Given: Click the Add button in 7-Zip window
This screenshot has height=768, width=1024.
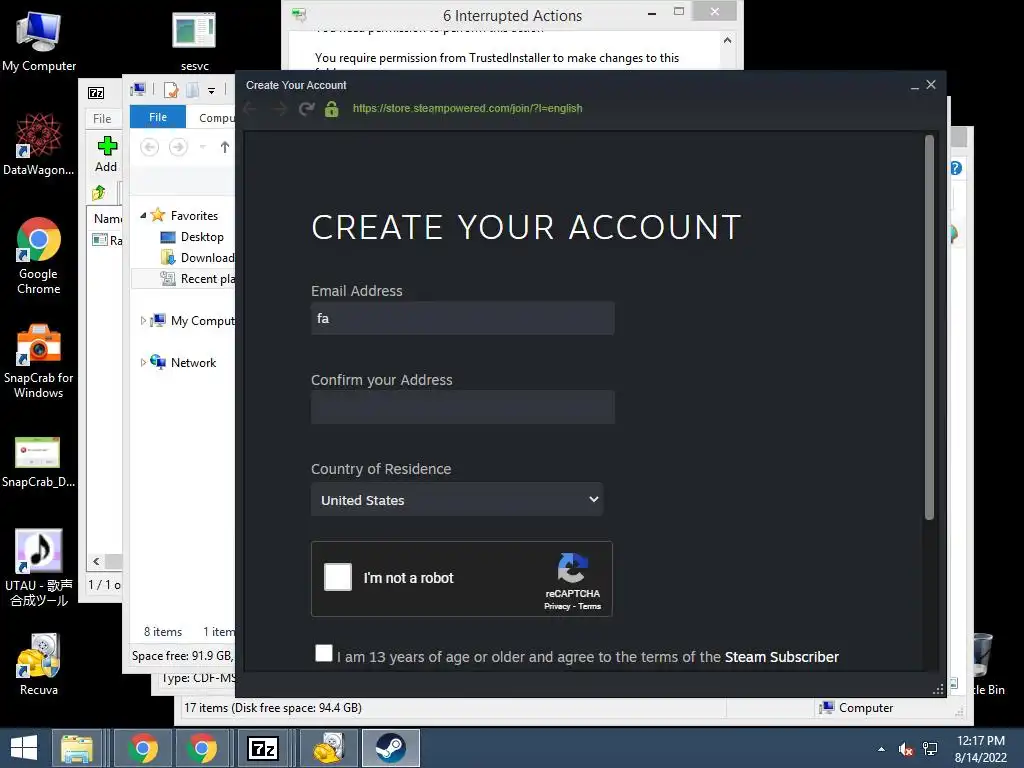Looking at the screenshot, I should pyautogui.click(x=106, y=154).
